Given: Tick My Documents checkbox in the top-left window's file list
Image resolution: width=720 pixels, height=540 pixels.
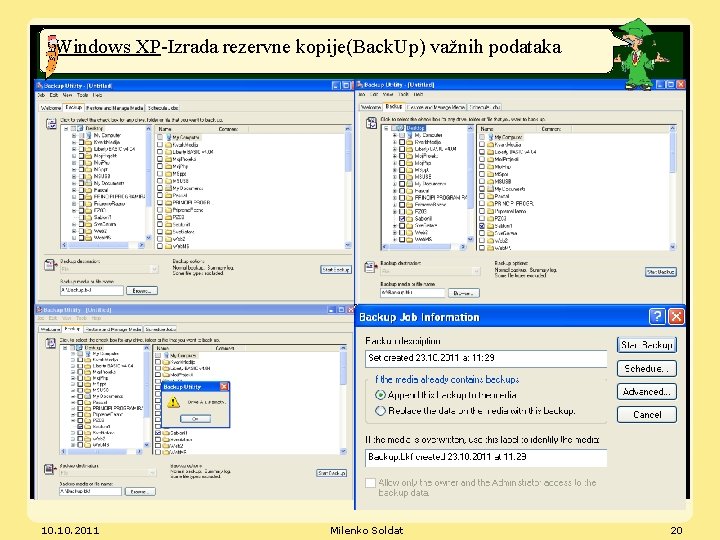Looking at the screenshot, I should pyautogui.click(x=160, y=188).
